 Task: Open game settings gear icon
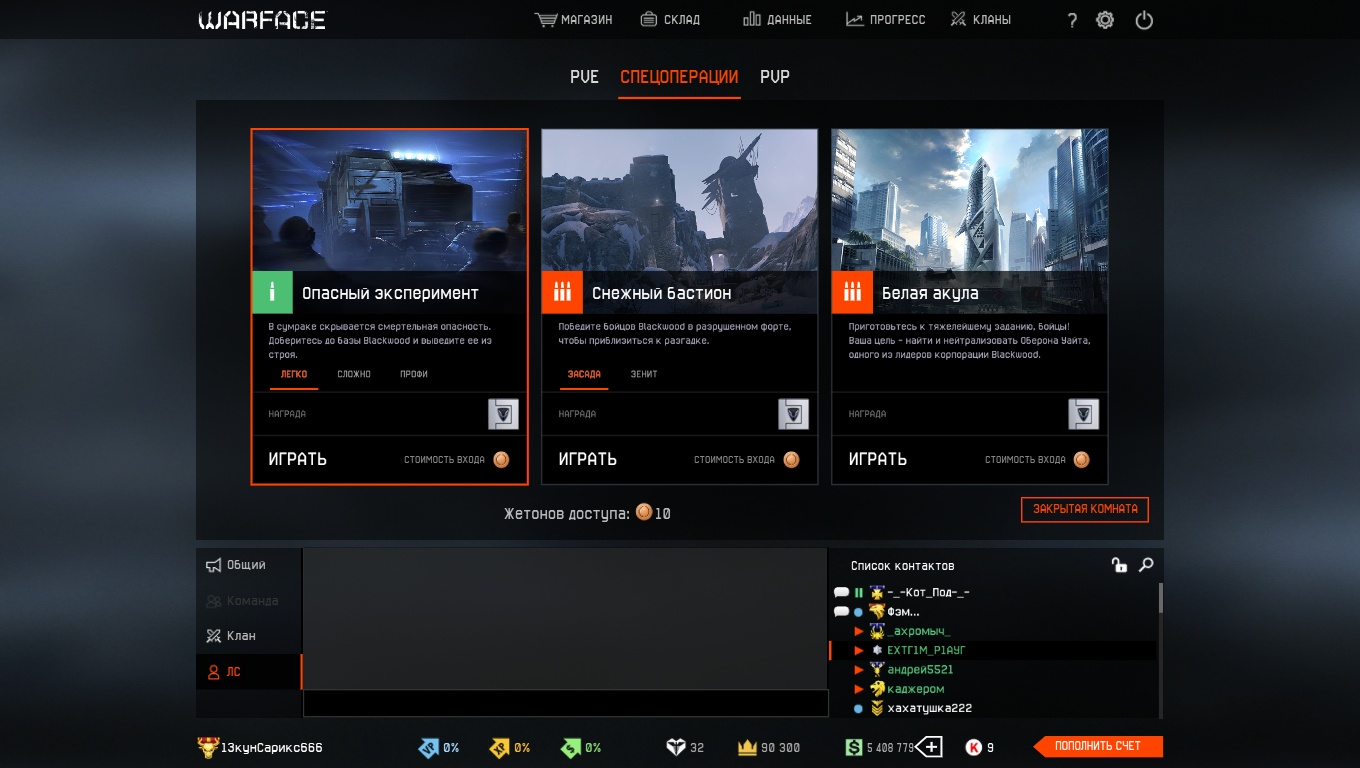tap(1105, 20)
